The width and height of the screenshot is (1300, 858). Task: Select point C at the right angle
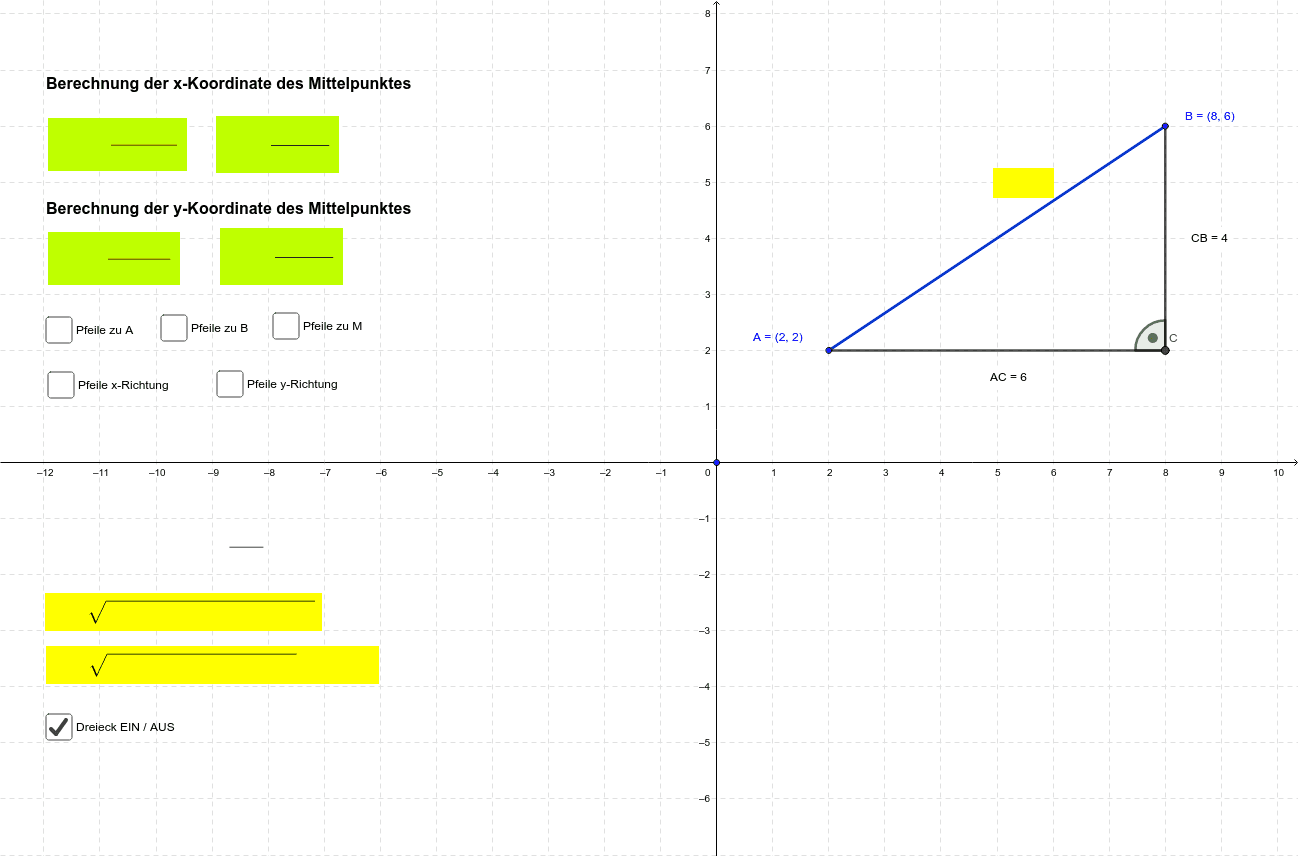(x=1165, y=350)
